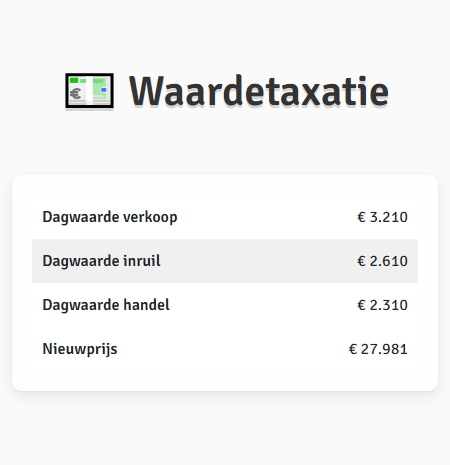Viewport: 450px width, 465px height.
Task: Click the euro sign before 27.981
Action: (x=353, y=349)
